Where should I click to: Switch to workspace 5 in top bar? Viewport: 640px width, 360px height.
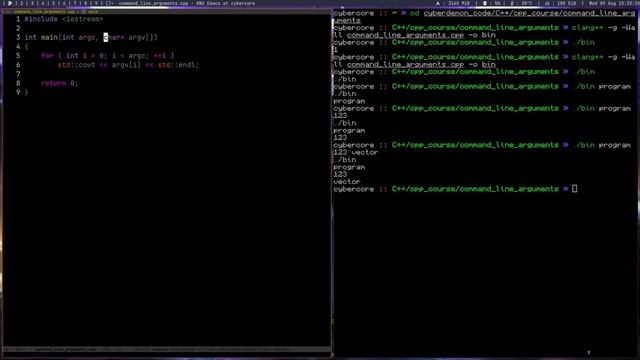[53, 3]
